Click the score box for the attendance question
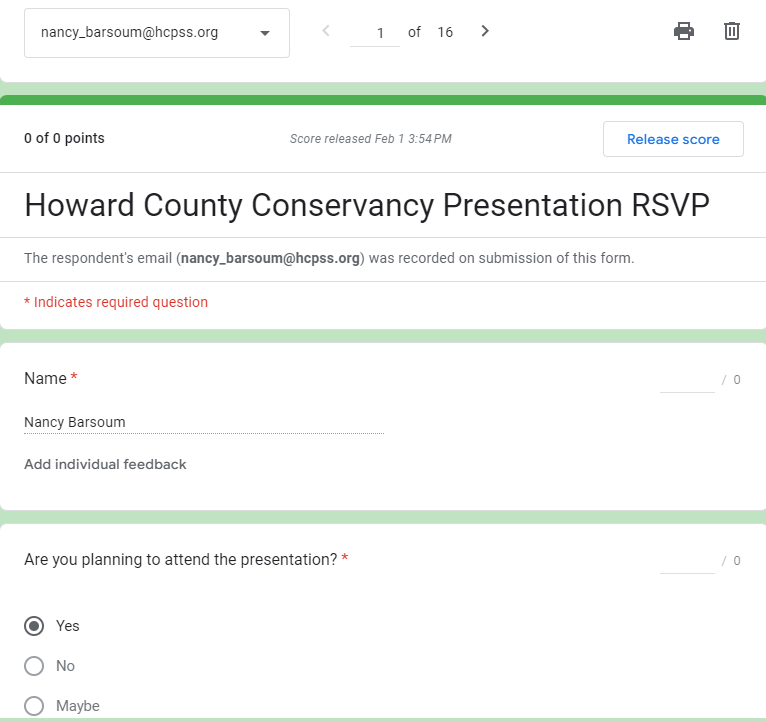 [x=687, y=561]
